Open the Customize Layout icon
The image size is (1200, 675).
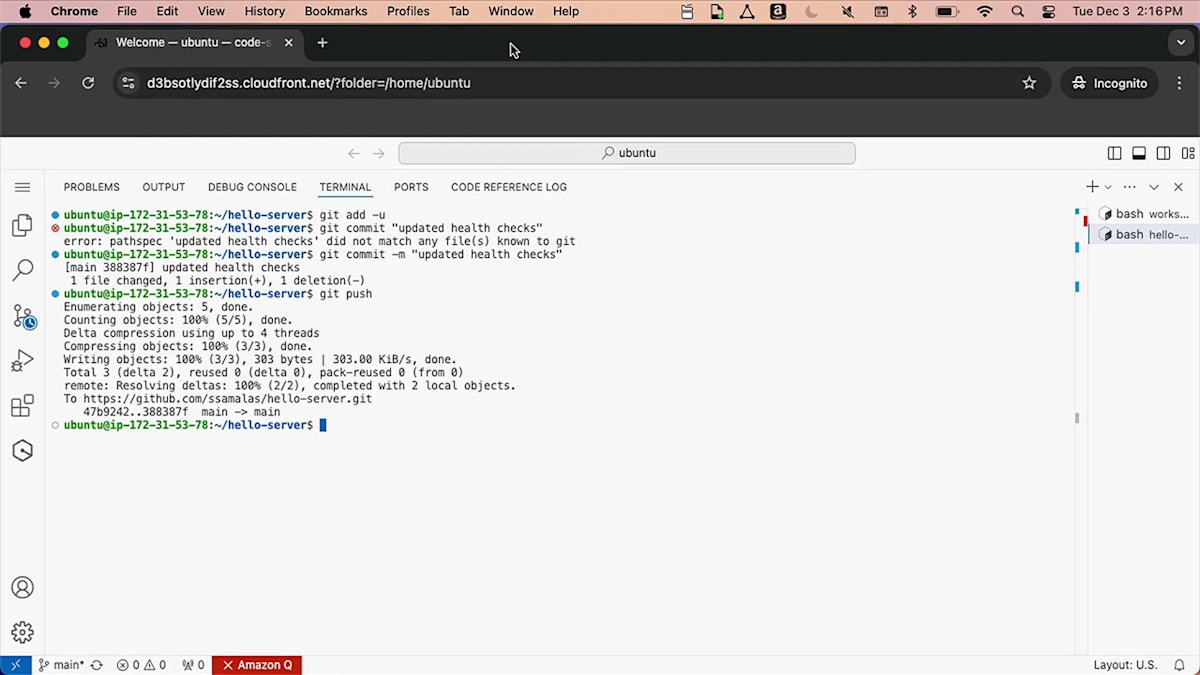click(1188, 153)
